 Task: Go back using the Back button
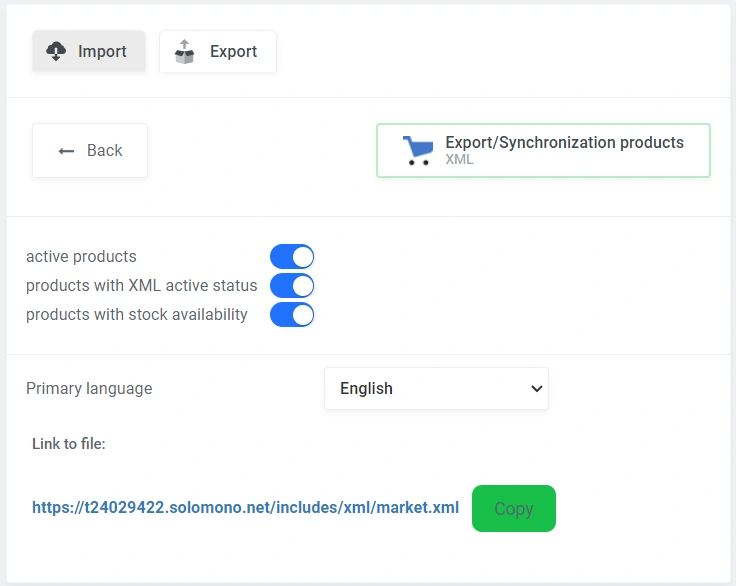coord(90,151)
